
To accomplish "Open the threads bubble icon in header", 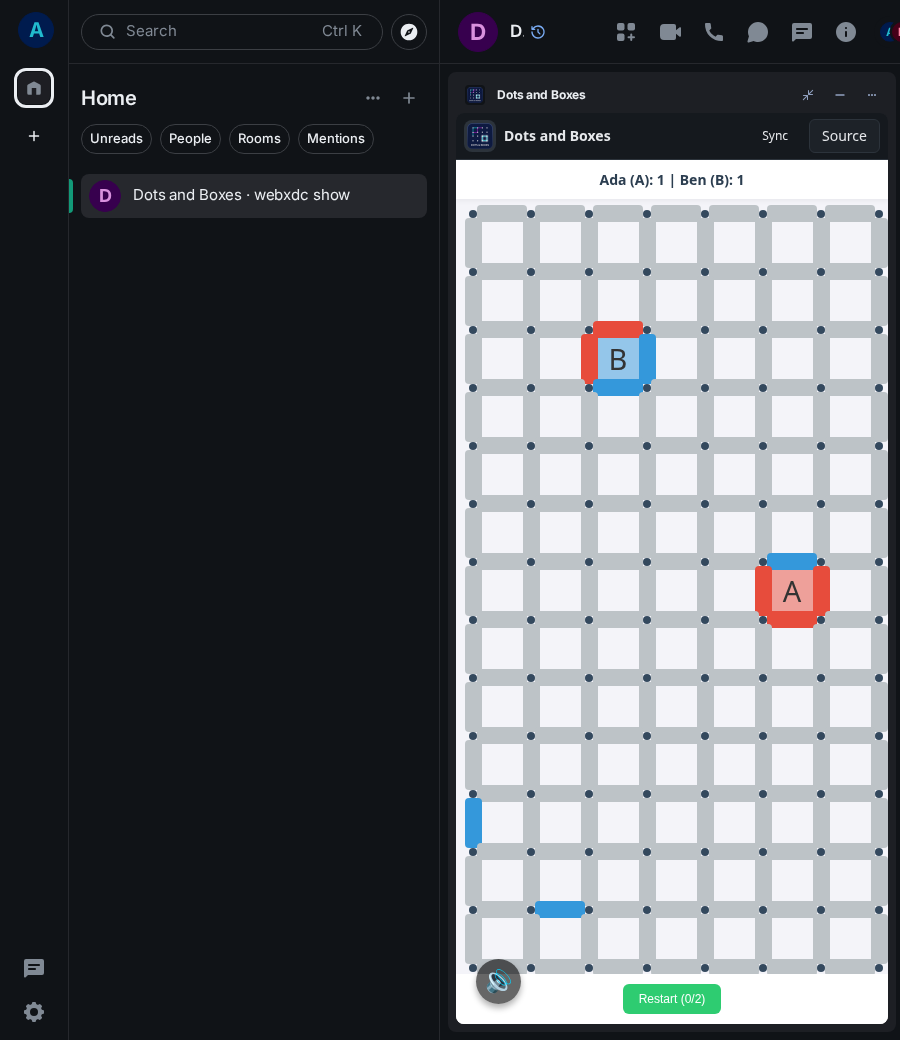I will click(757, 32).
